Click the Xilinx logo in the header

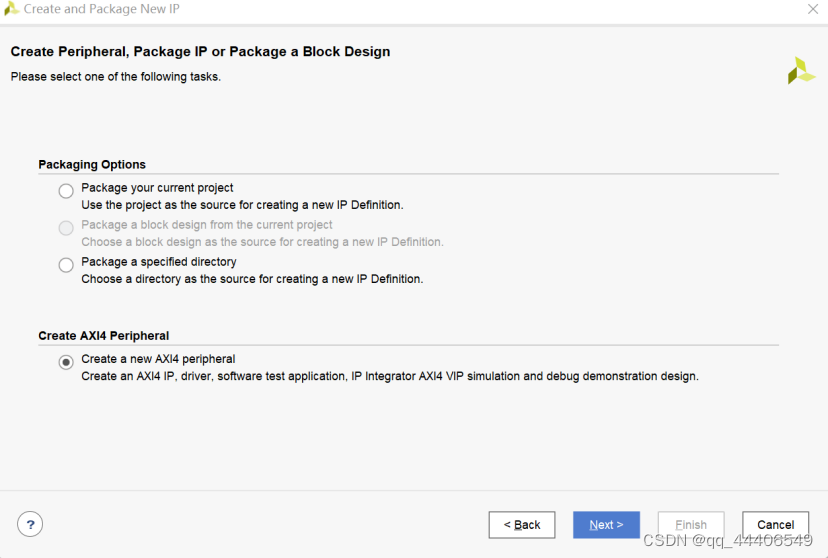coord(800,71)
